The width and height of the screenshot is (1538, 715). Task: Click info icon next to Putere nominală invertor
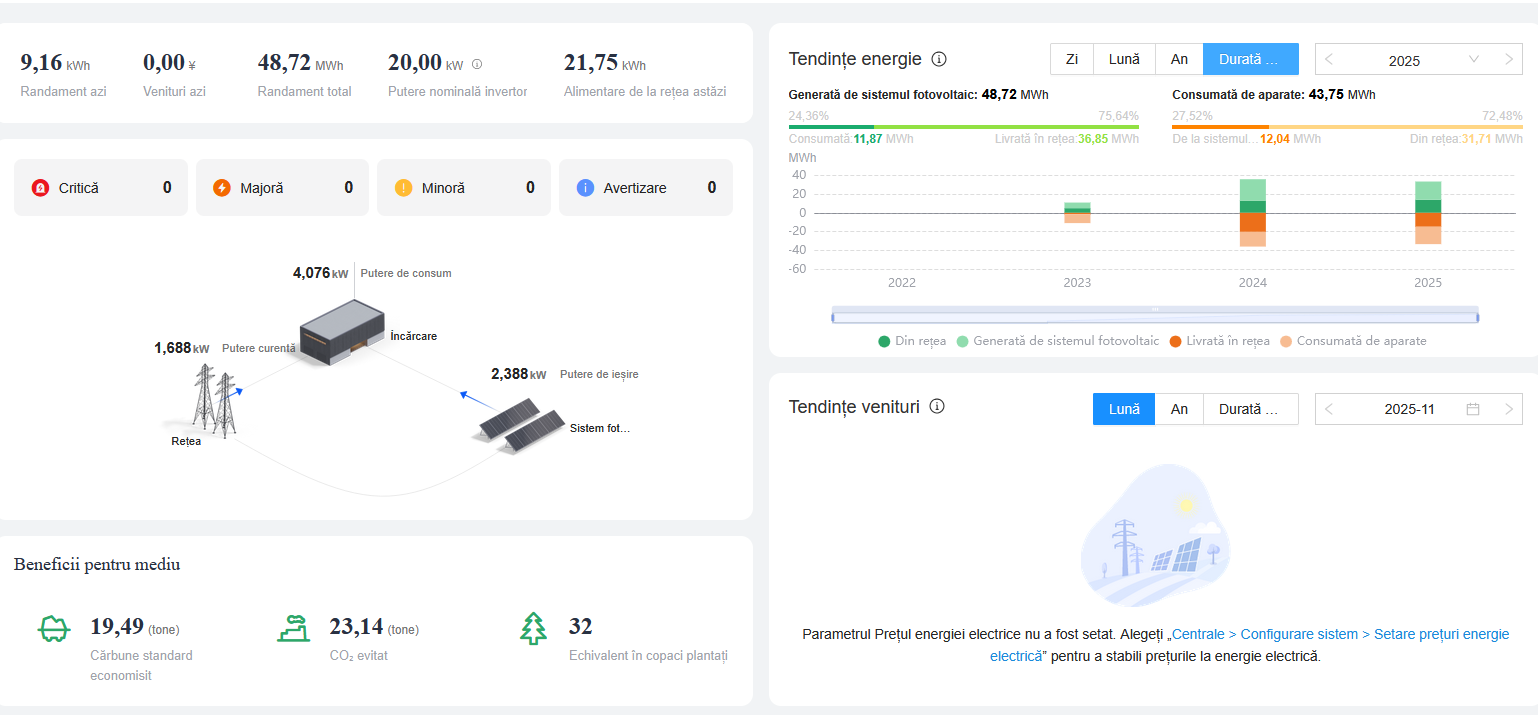[x=477, y=64]
